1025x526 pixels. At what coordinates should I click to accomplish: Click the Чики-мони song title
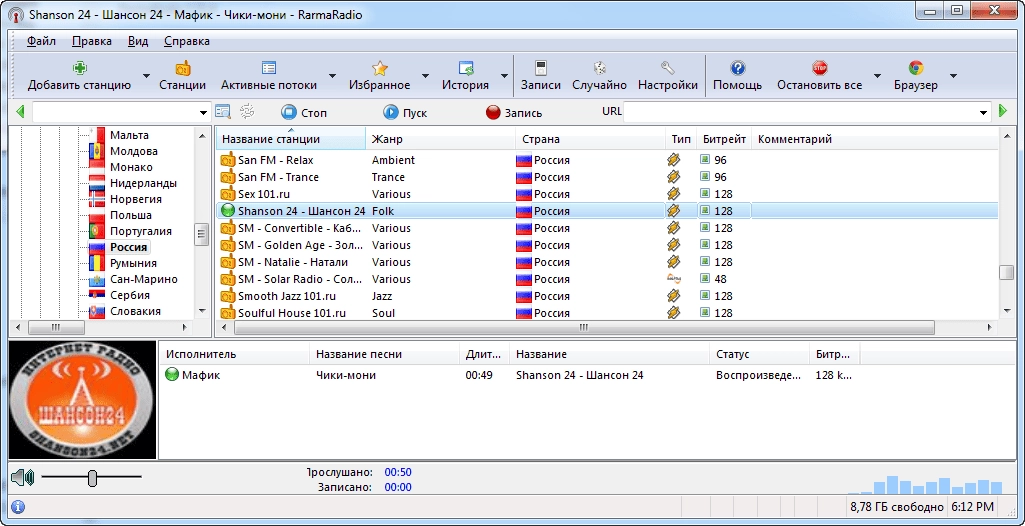pyautogui.click(x=346, y=375)
